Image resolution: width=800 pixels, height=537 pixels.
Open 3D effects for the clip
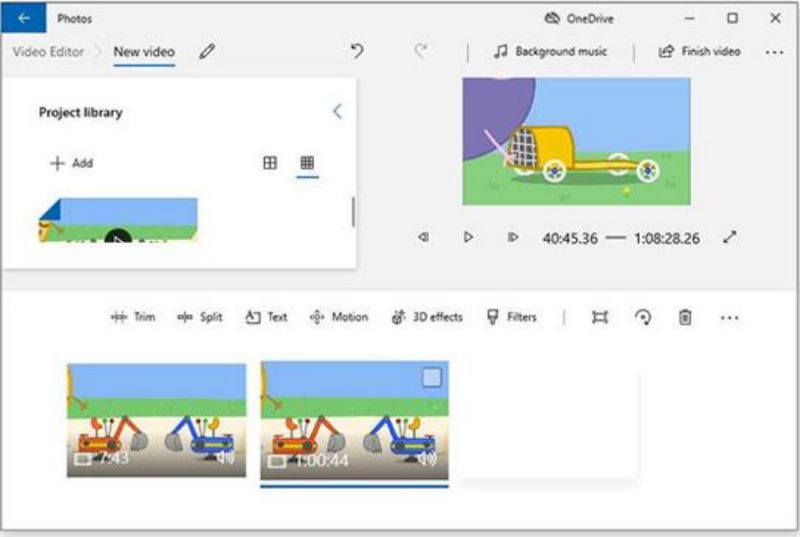(x=427, y=317)
